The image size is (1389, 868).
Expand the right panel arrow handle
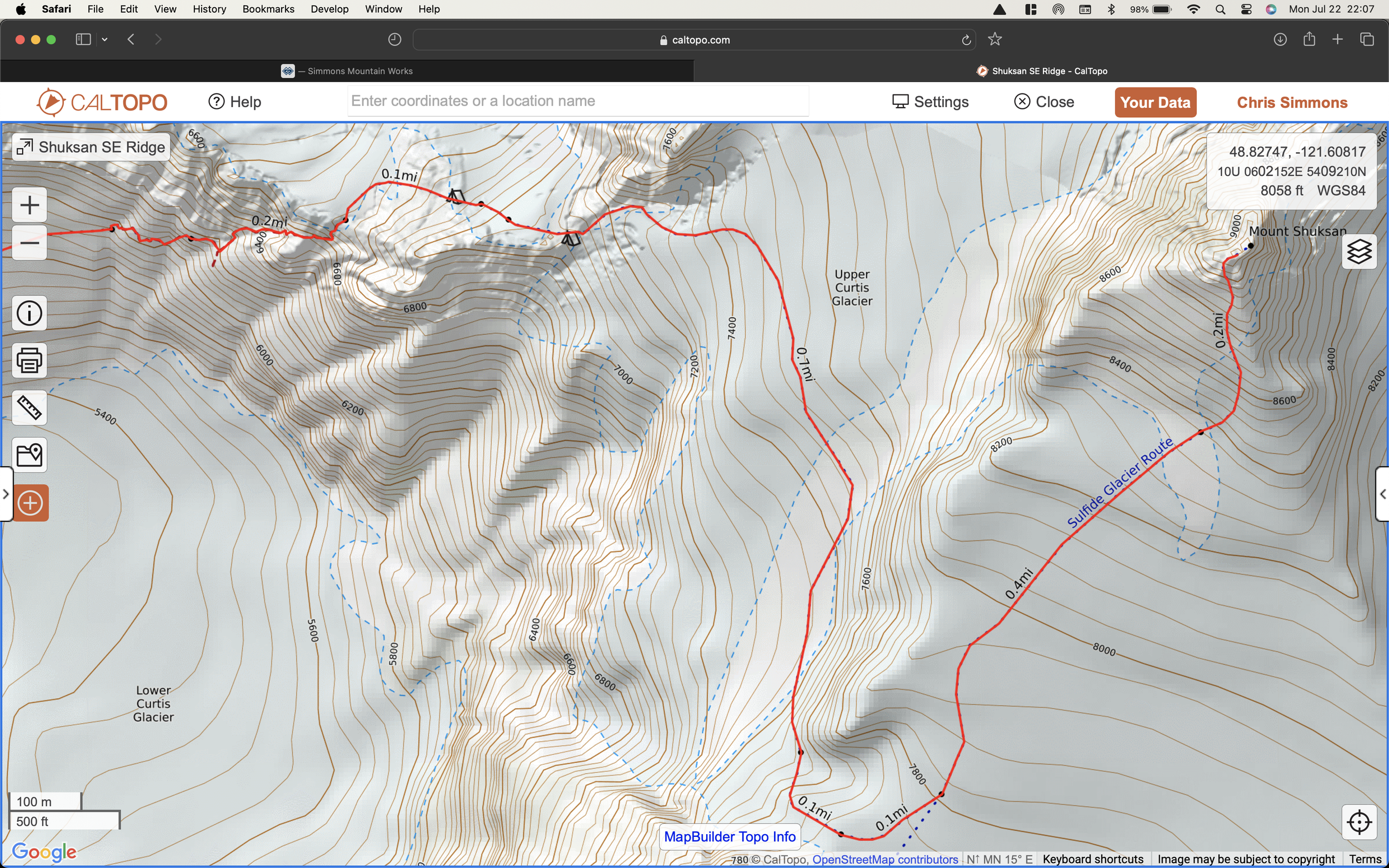coord(1383,494)
